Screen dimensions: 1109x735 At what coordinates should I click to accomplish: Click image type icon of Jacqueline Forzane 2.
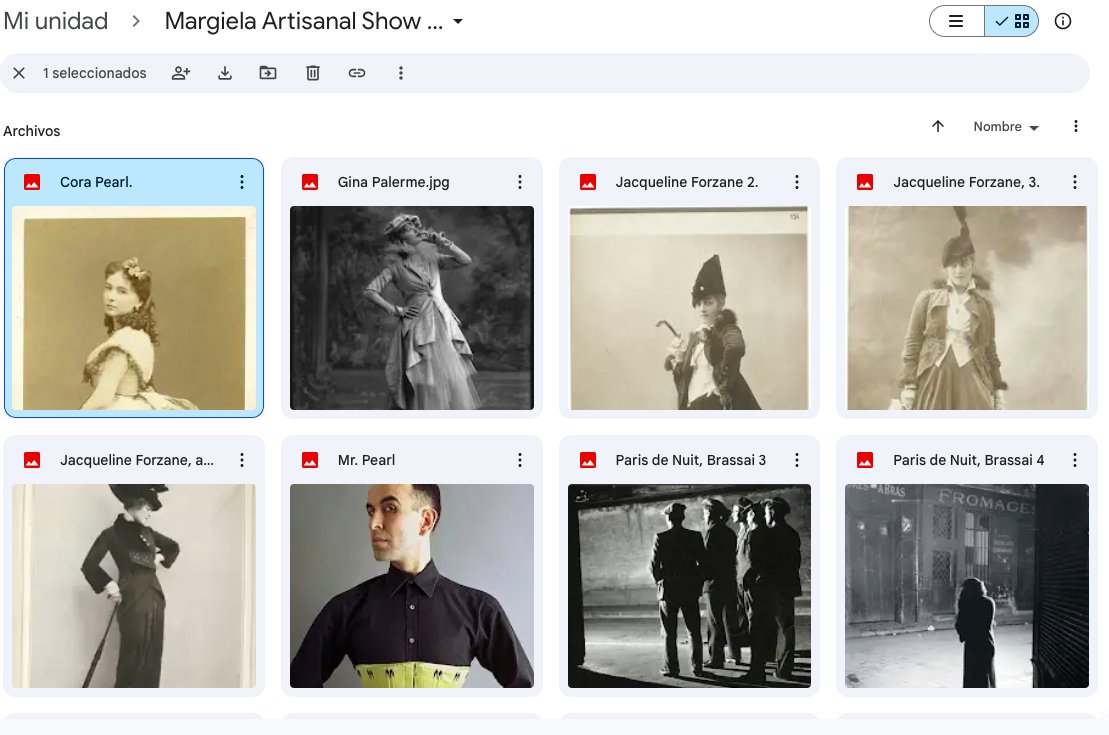(x=588, y=182)
